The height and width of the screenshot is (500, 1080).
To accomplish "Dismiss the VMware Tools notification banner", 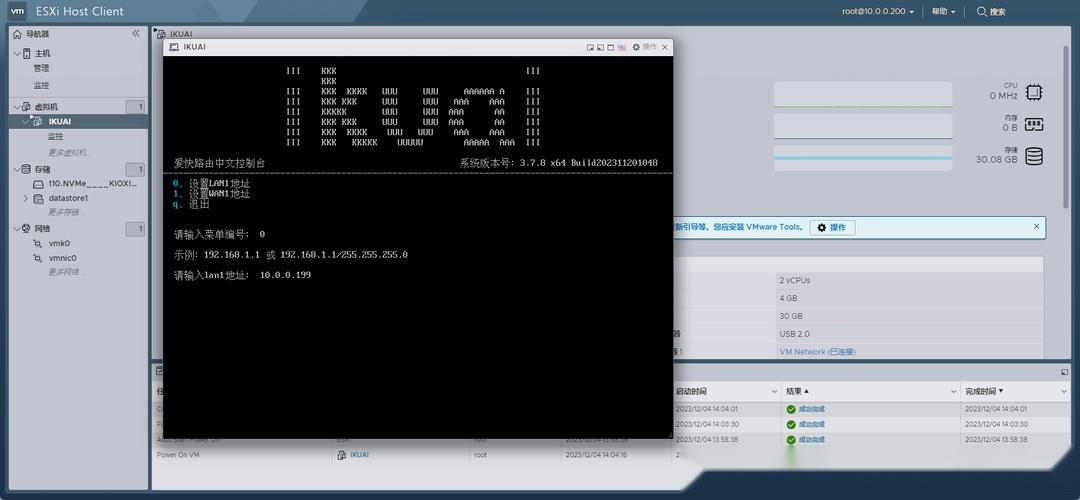I will tap(1037, 226).
